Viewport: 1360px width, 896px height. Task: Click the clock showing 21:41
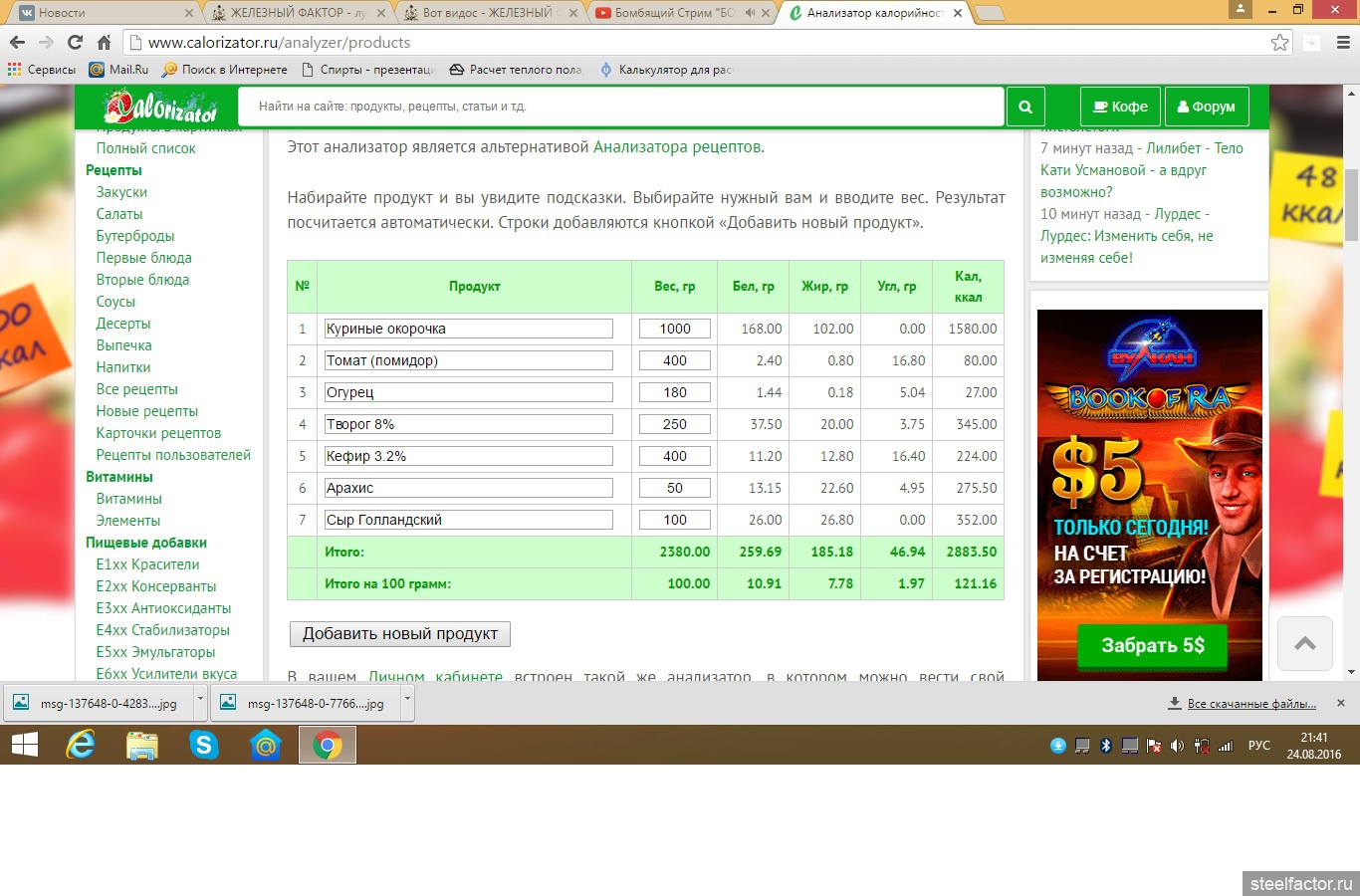point(1314,738)
